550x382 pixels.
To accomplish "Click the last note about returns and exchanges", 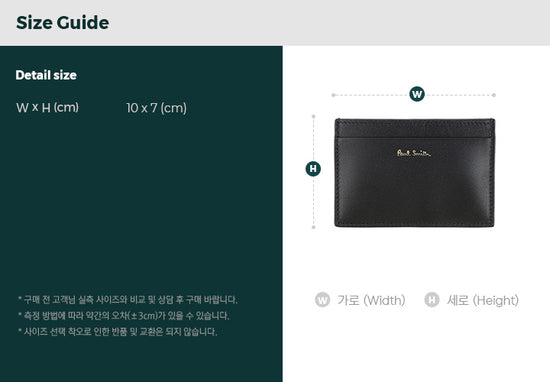I will [x=118, y=331].
